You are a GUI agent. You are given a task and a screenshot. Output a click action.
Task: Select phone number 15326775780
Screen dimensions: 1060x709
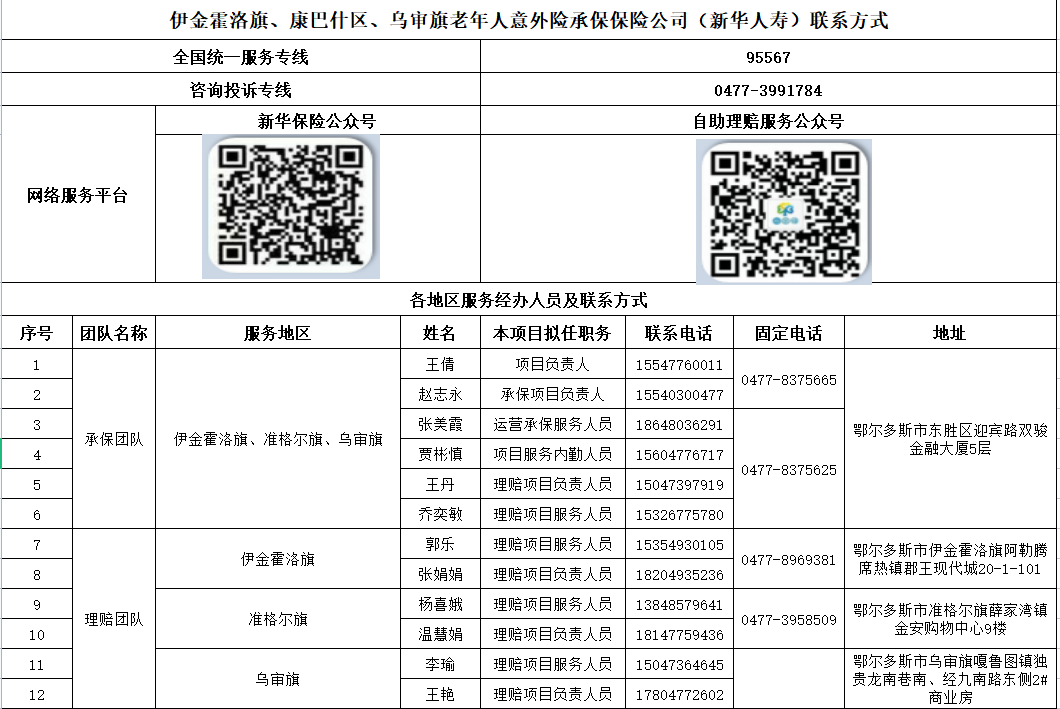click(x=679, y=515)
